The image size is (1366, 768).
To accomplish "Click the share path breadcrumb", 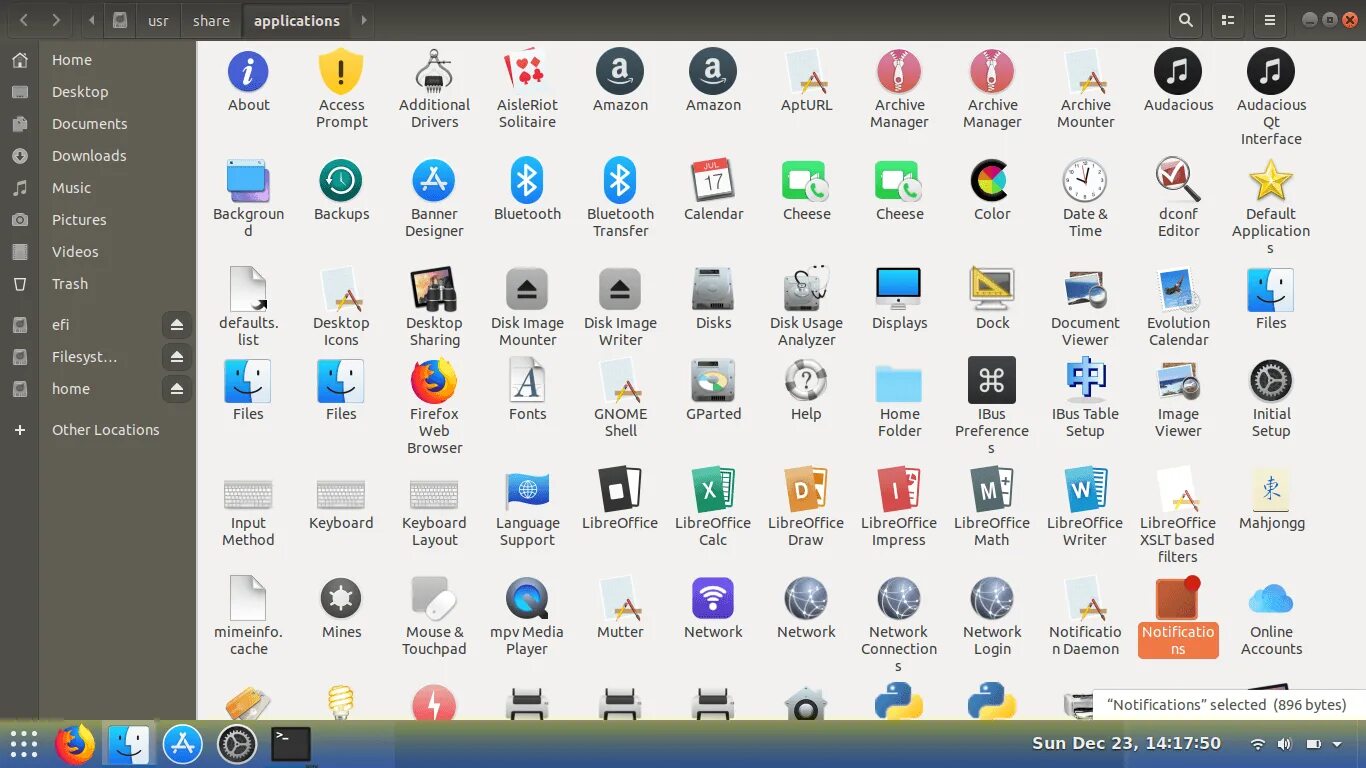I will (211, 20).
